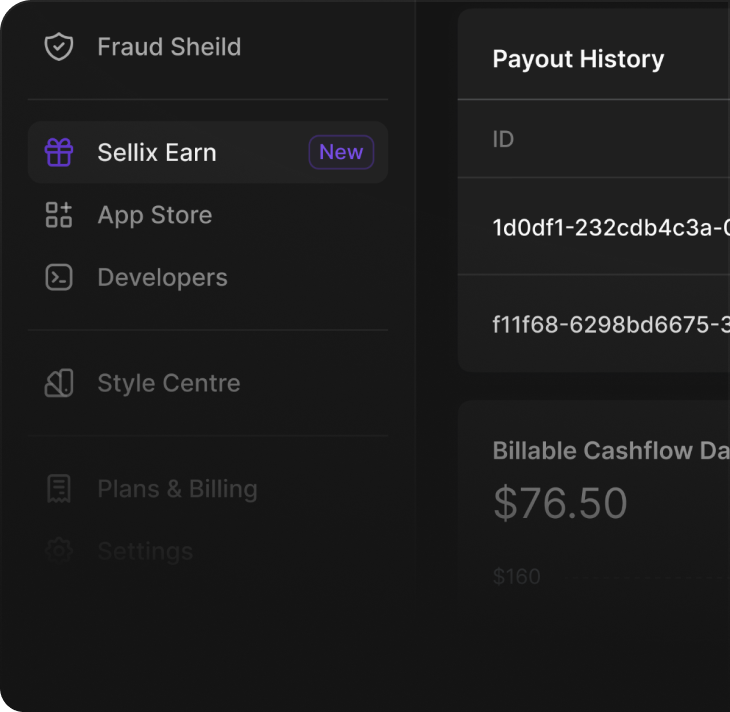Open Style Centre page

[168, 383]
